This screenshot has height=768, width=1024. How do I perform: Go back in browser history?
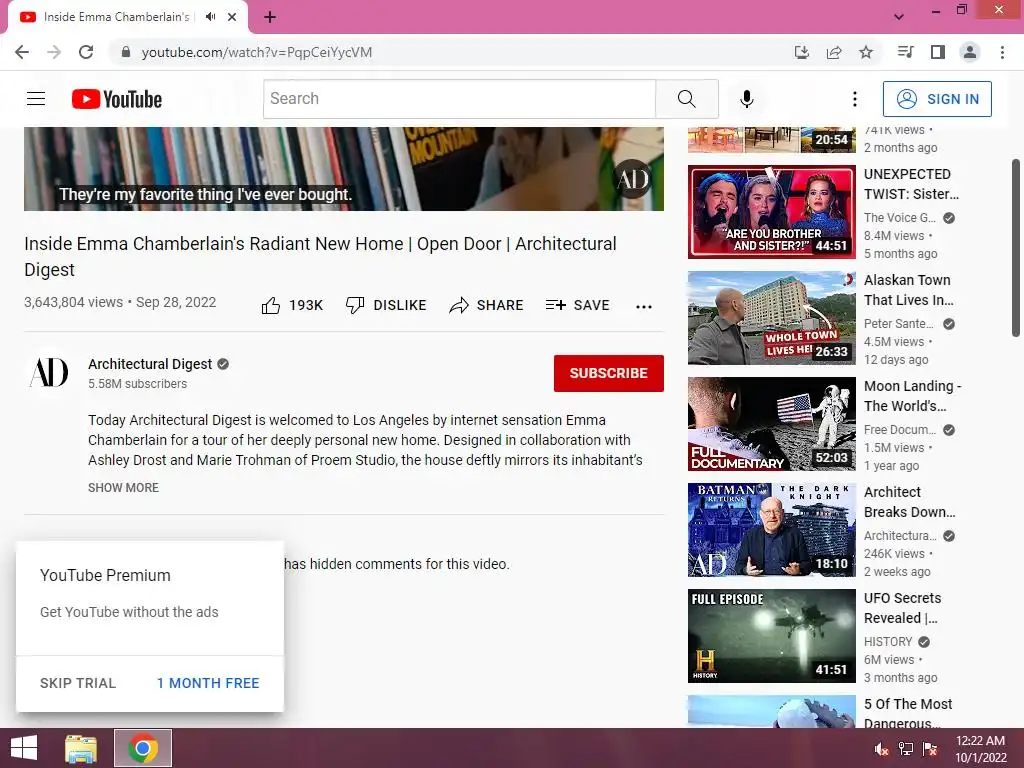click(22, 52)
